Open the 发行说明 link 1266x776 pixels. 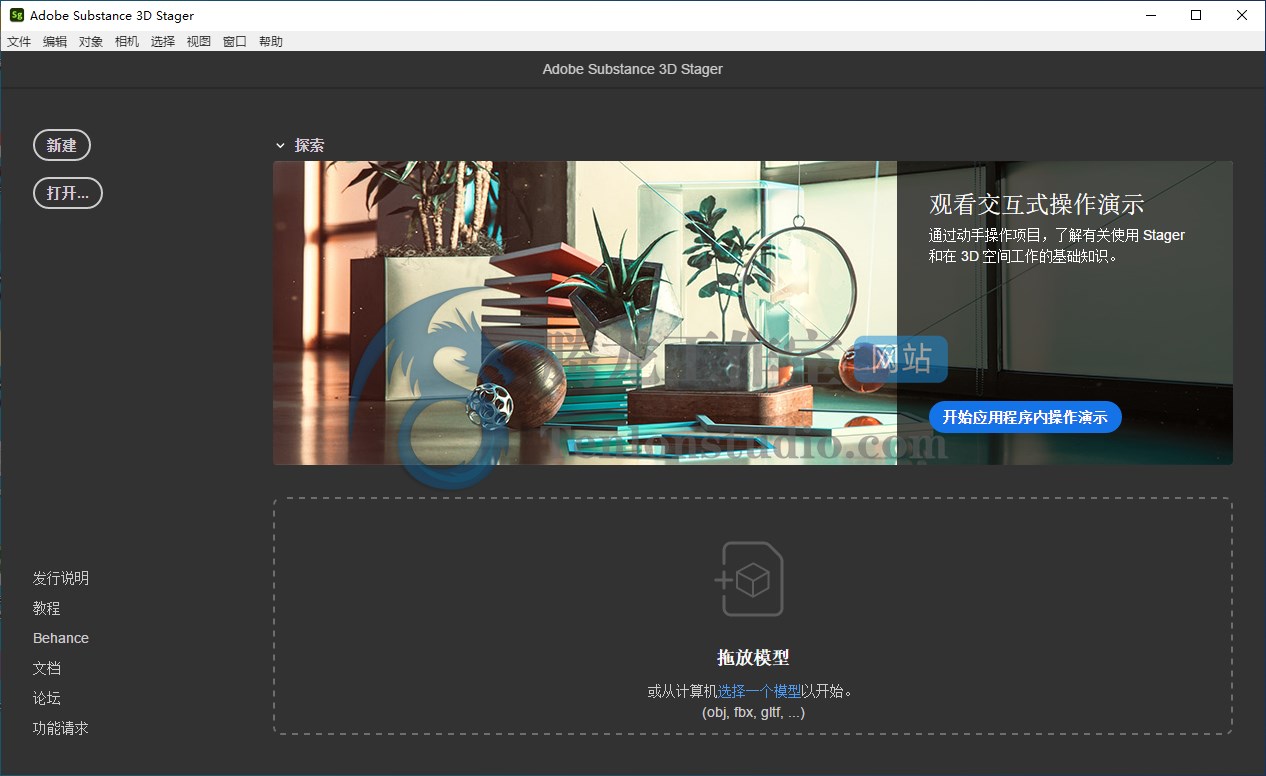point(61,578)
